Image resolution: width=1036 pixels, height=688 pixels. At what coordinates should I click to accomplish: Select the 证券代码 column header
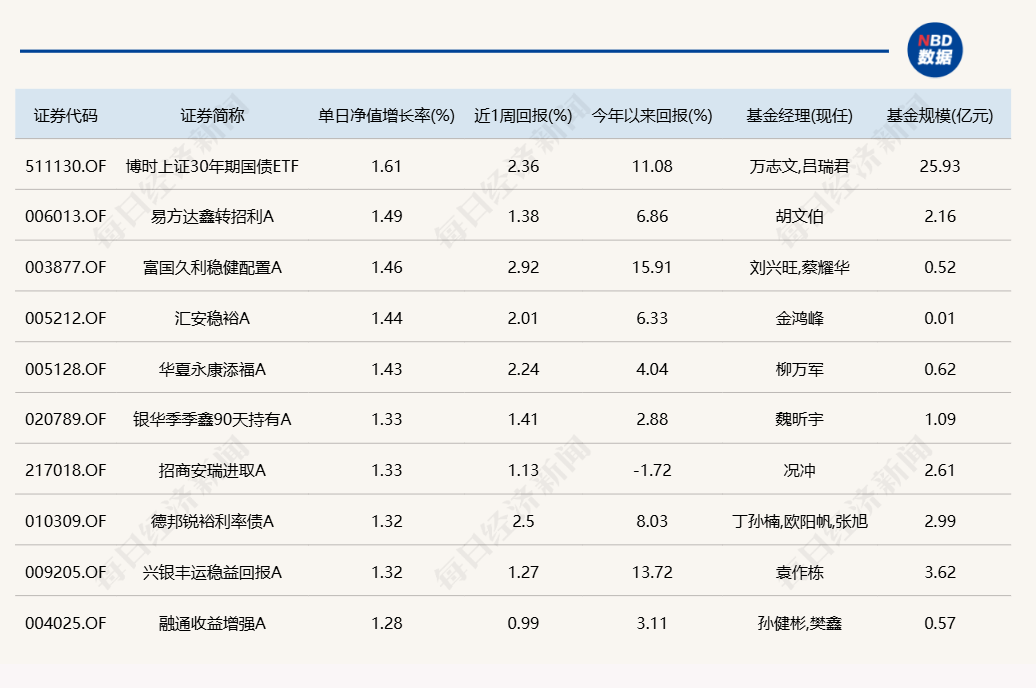(65, 116)
